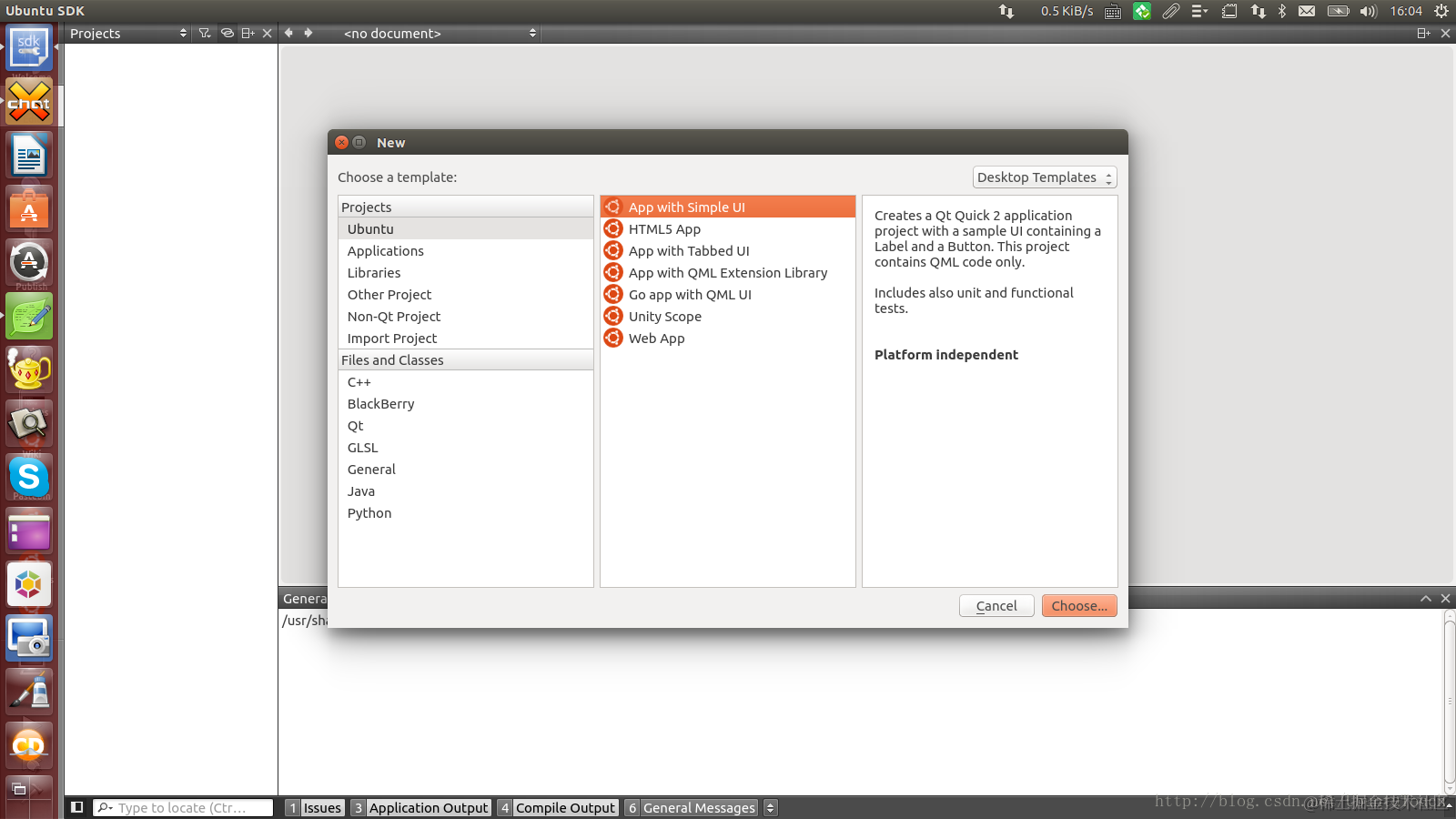Launch Skype from the dock

click(x=29, y=477)
